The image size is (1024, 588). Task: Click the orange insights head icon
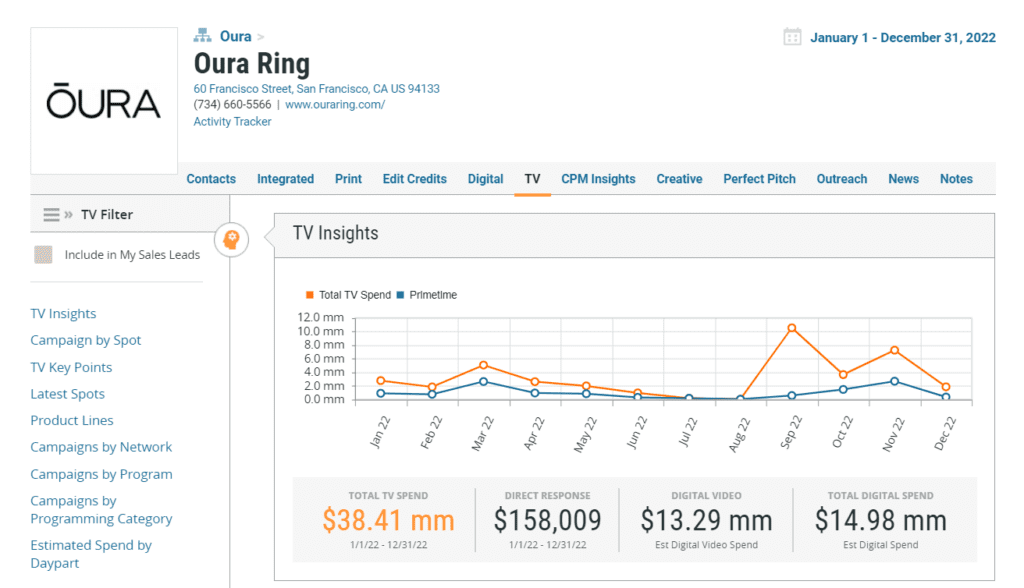(x=231, y=240)
